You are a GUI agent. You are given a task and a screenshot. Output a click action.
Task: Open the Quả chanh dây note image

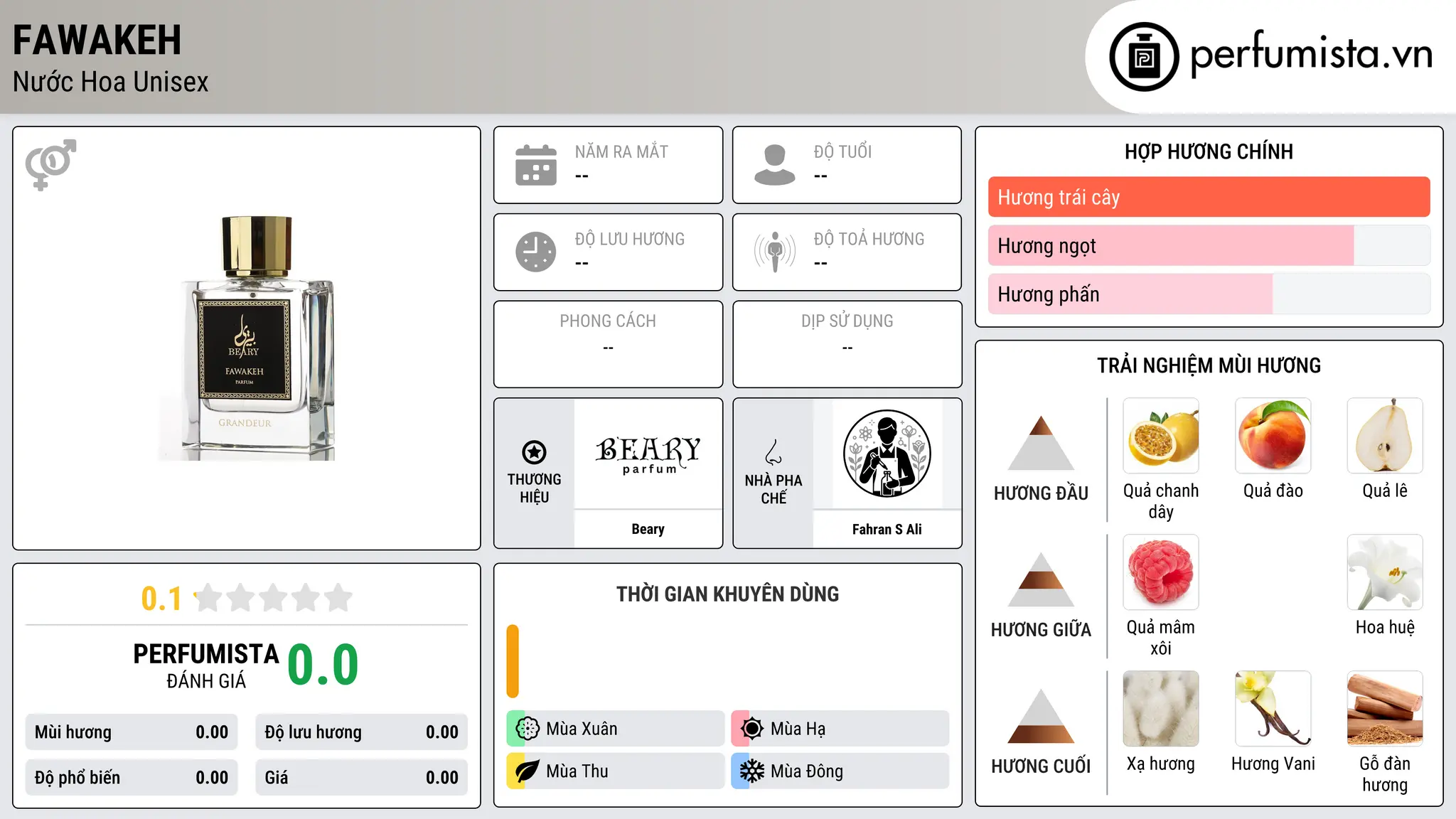point(1161,436)
